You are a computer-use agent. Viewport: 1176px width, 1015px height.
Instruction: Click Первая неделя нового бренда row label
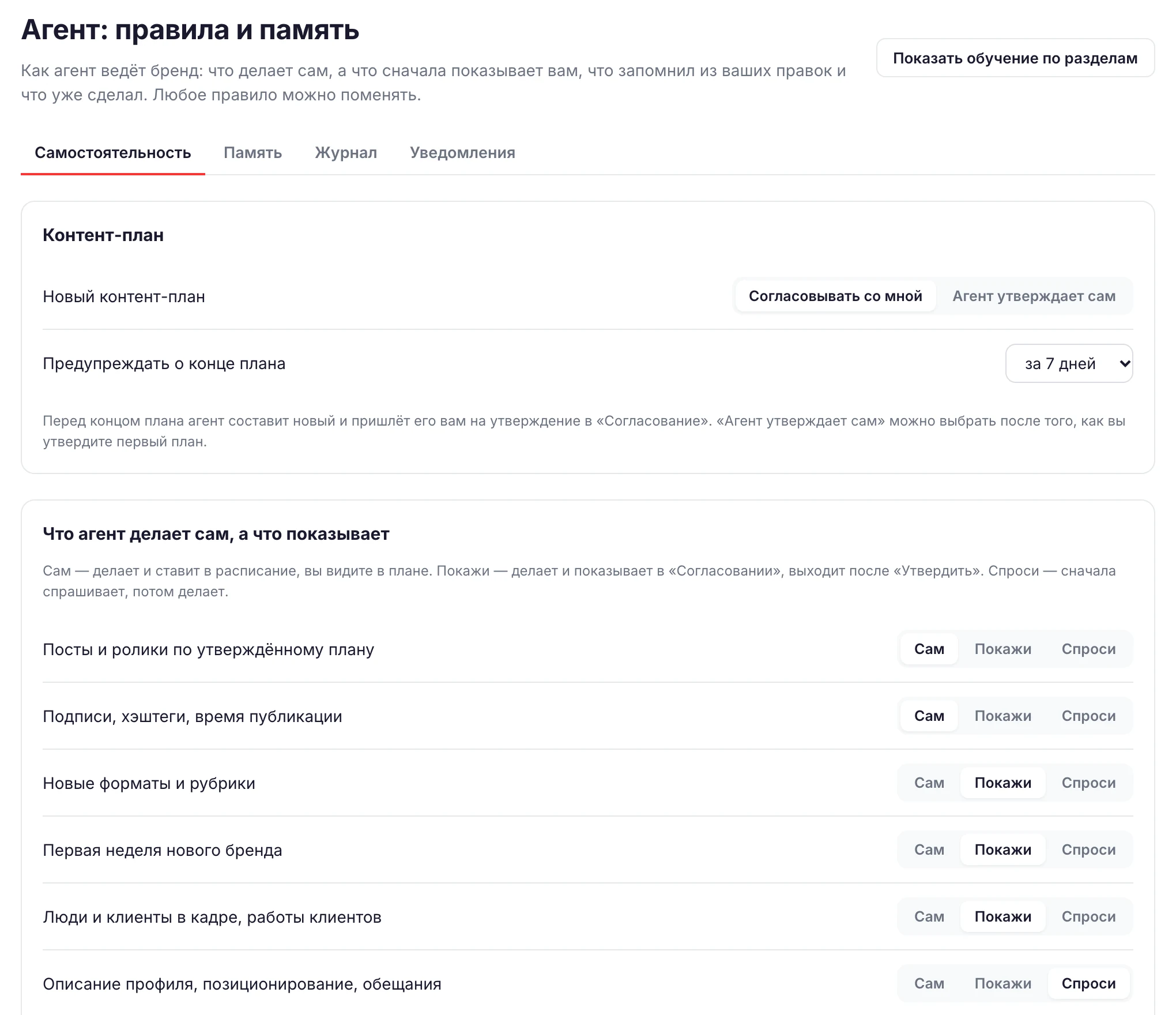[x=163, y=850]
